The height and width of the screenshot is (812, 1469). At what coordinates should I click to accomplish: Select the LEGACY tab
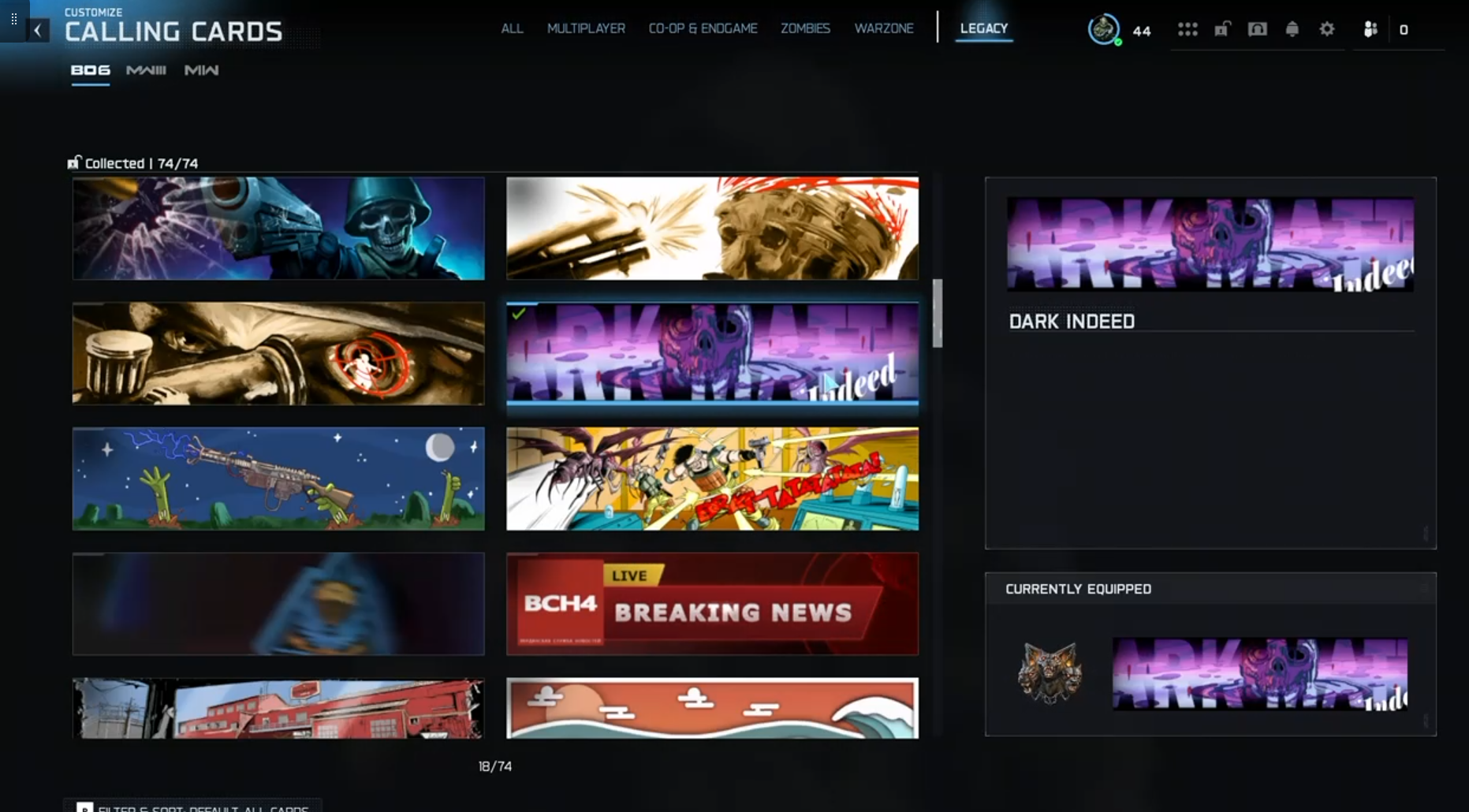983,28
